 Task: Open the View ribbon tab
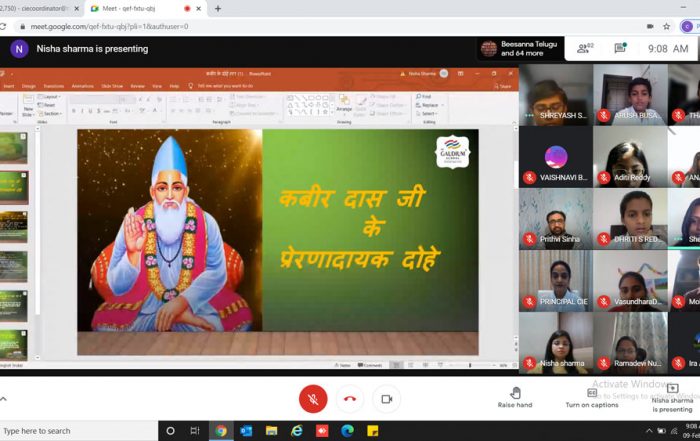[x=157, y=86]
